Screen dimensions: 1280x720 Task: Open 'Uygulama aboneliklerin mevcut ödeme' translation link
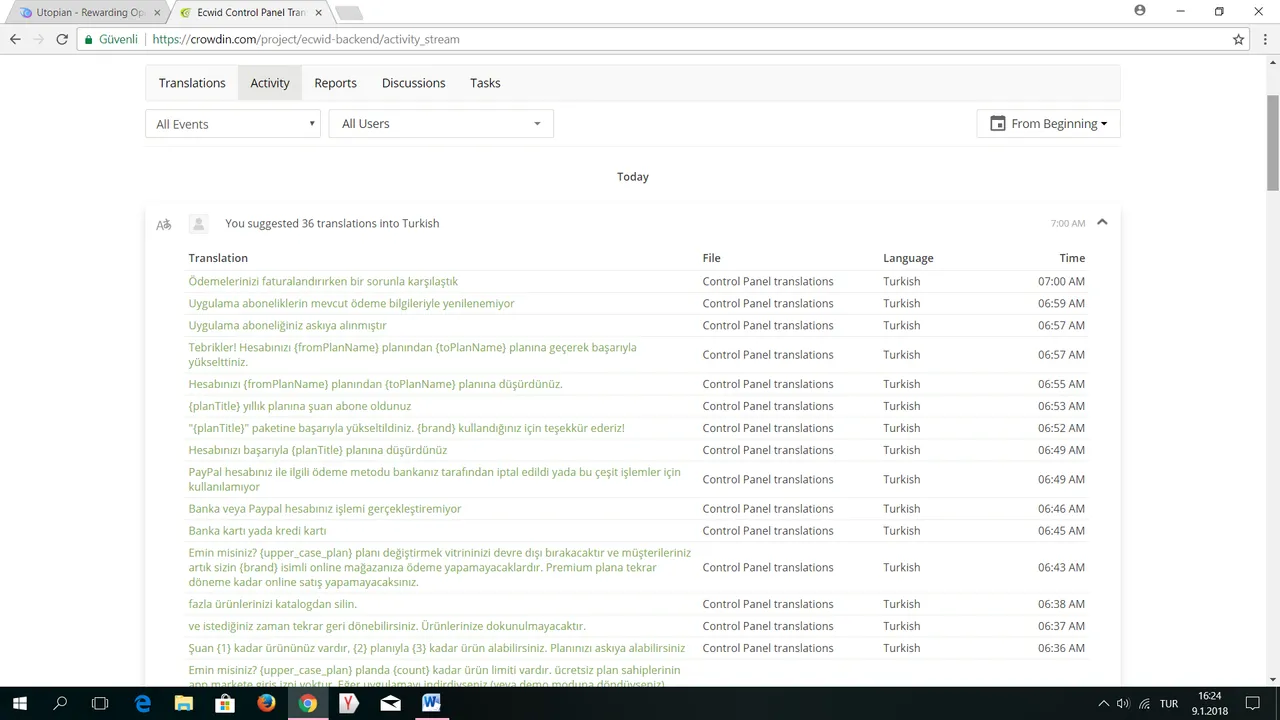click(352, 303)
